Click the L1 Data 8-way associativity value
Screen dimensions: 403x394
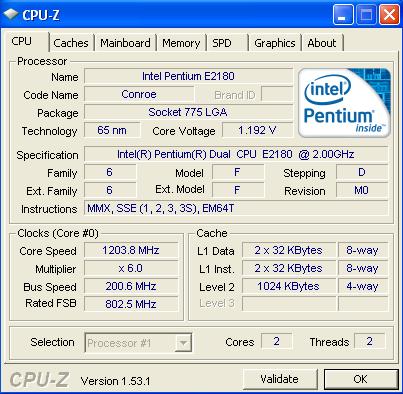tap(363, 250)
